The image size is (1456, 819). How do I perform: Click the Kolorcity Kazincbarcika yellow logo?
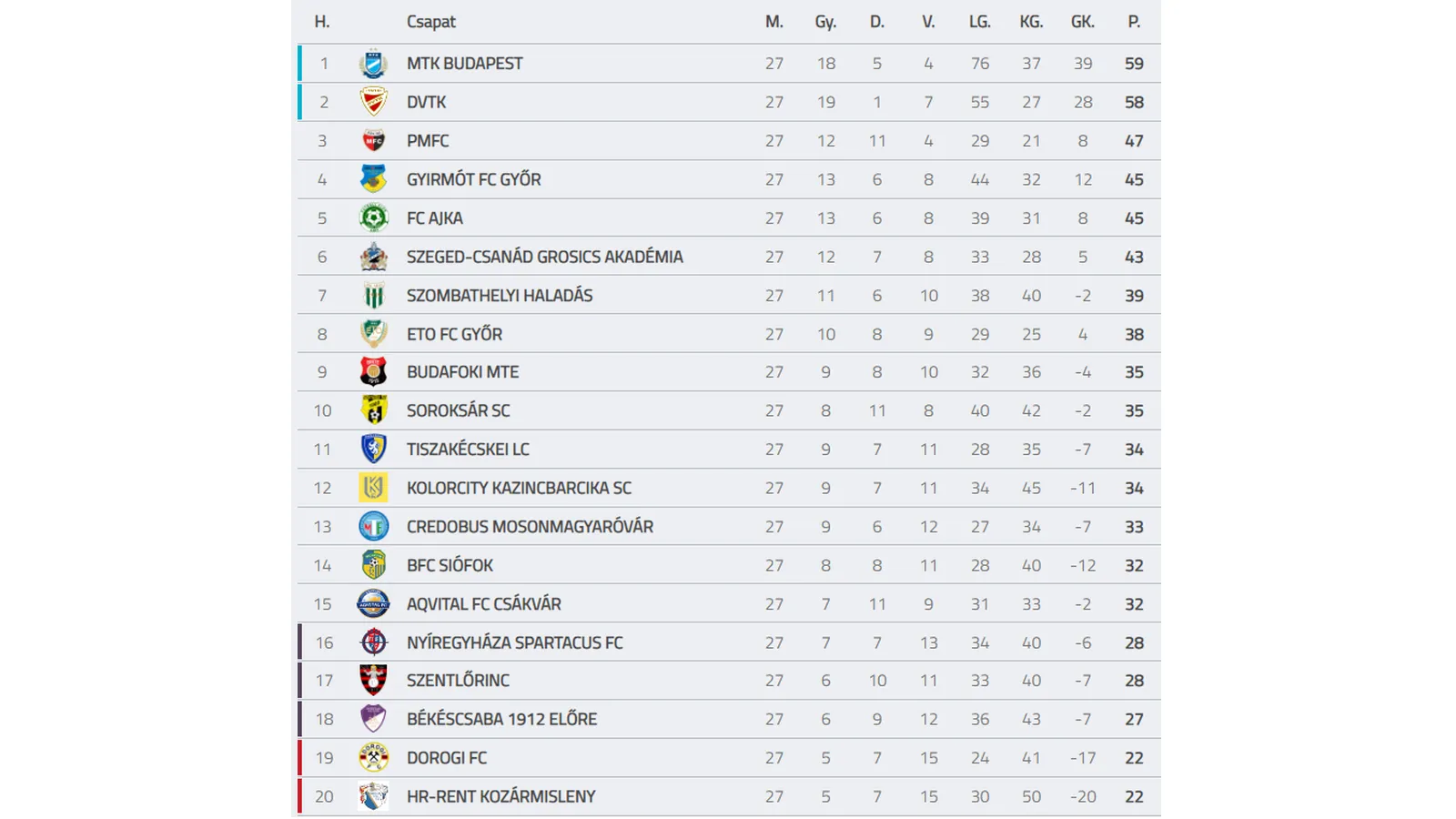click(x=373, y=488)
